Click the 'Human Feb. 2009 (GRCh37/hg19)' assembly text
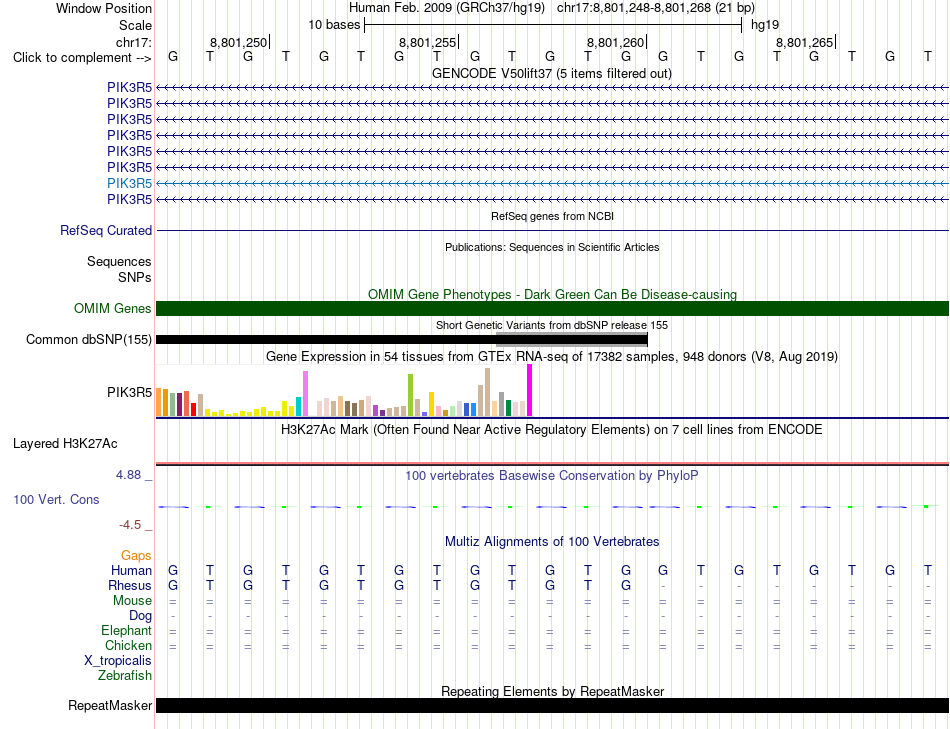Viewport: 950px width, 729px height. coord(447,8)
